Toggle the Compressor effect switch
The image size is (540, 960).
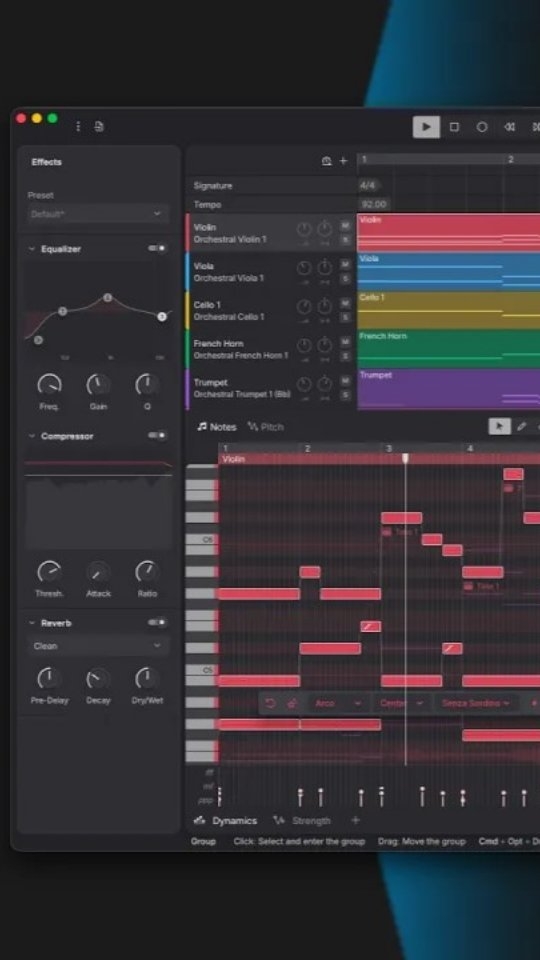(x=157, y=435)
